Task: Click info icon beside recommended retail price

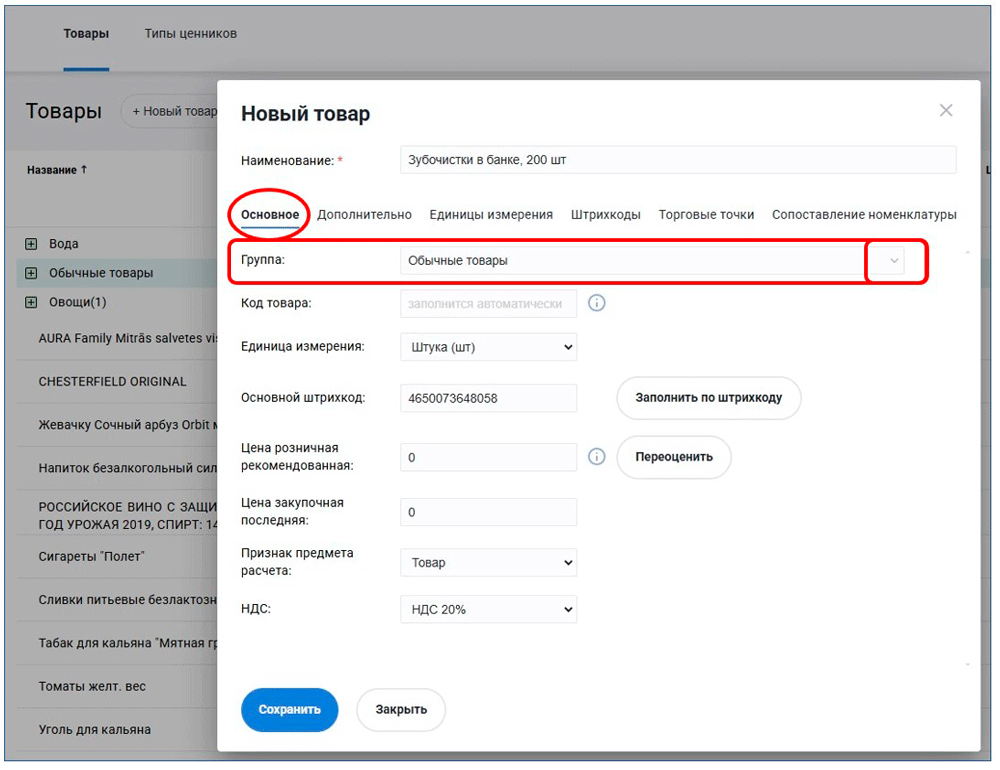Action: point(597,457)
